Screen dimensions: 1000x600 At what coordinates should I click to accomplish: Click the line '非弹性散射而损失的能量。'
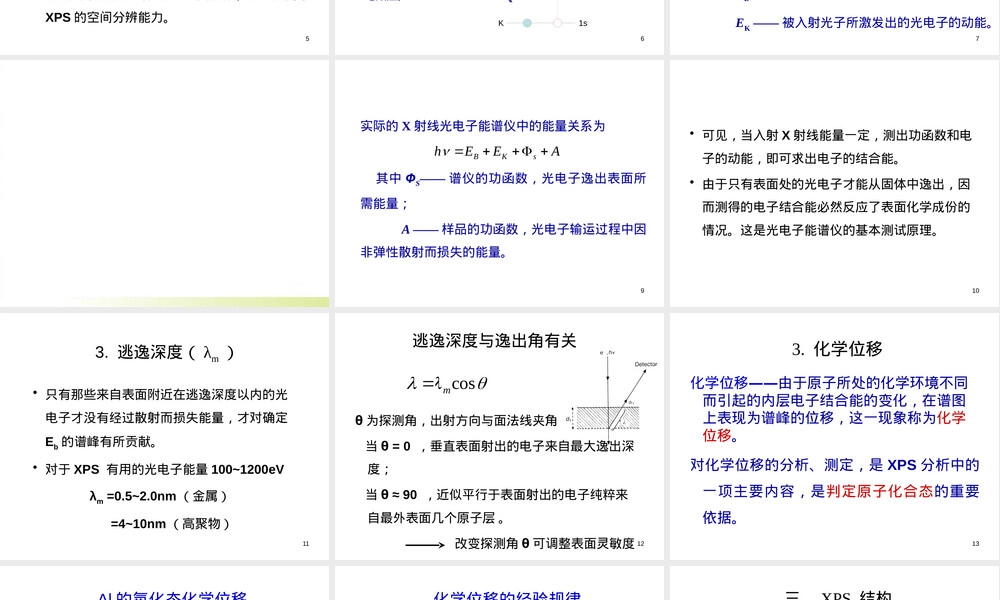tap(437, 252)
